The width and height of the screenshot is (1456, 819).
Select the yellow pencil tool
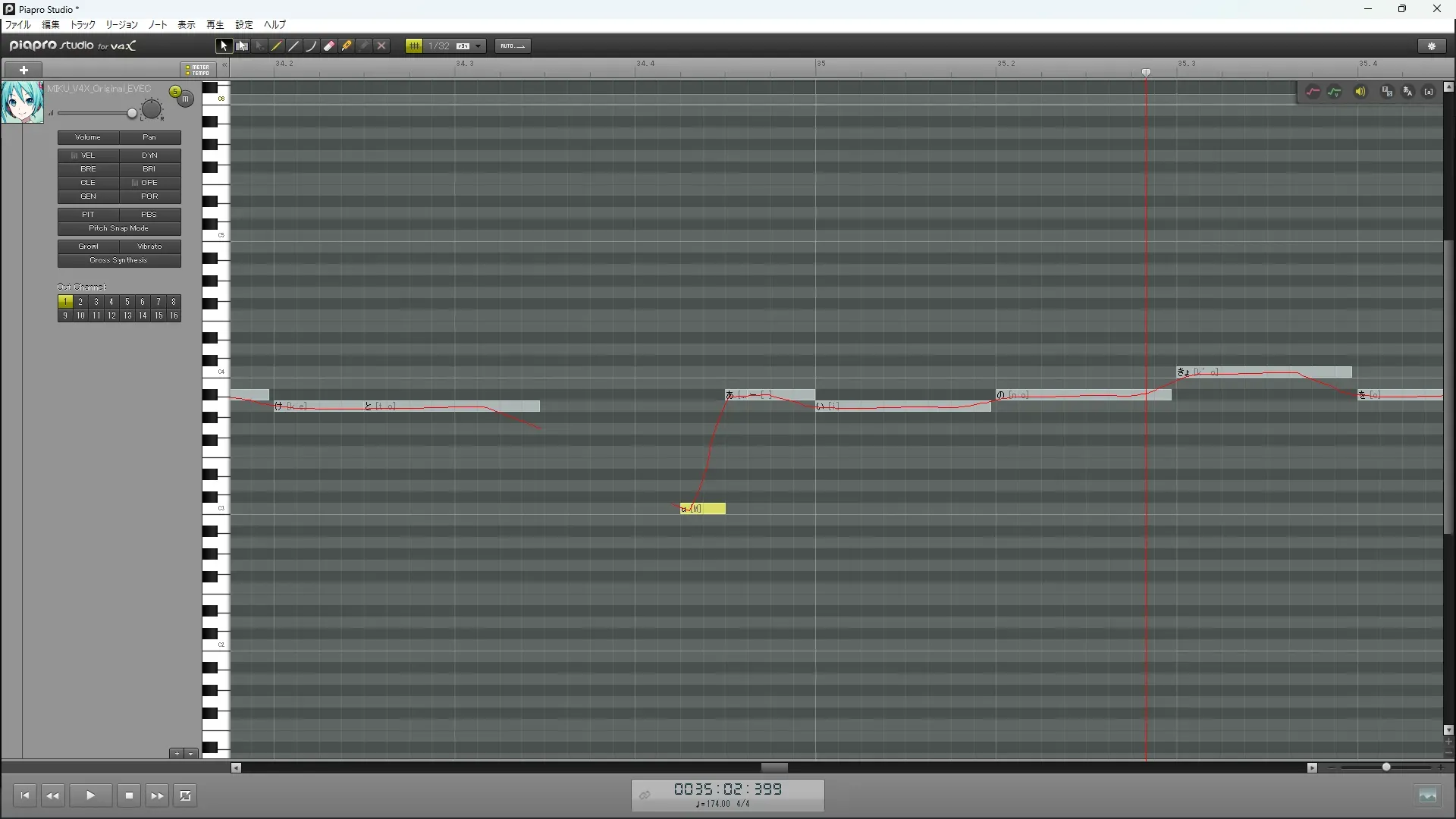pyautogui.click(x=277, y=46)
